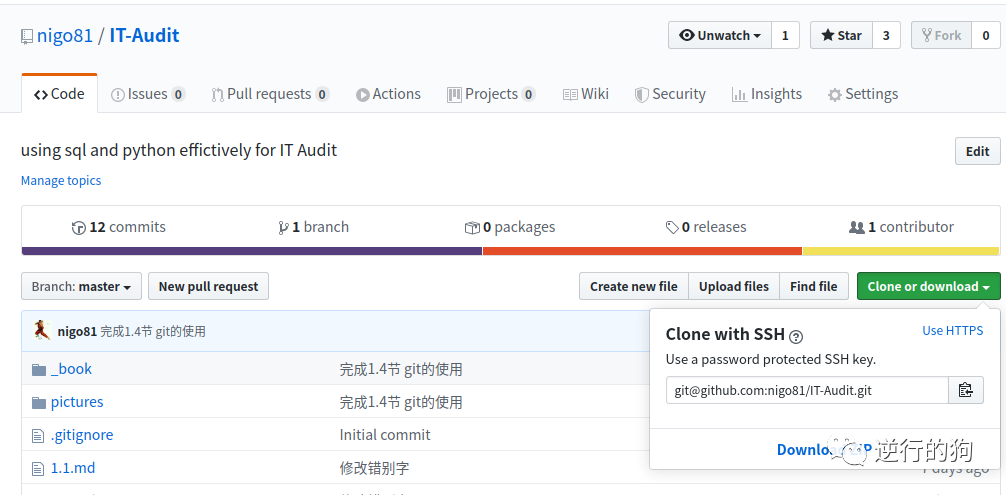
Task: Click the yellow language bar segment
Action: [901, 251]
